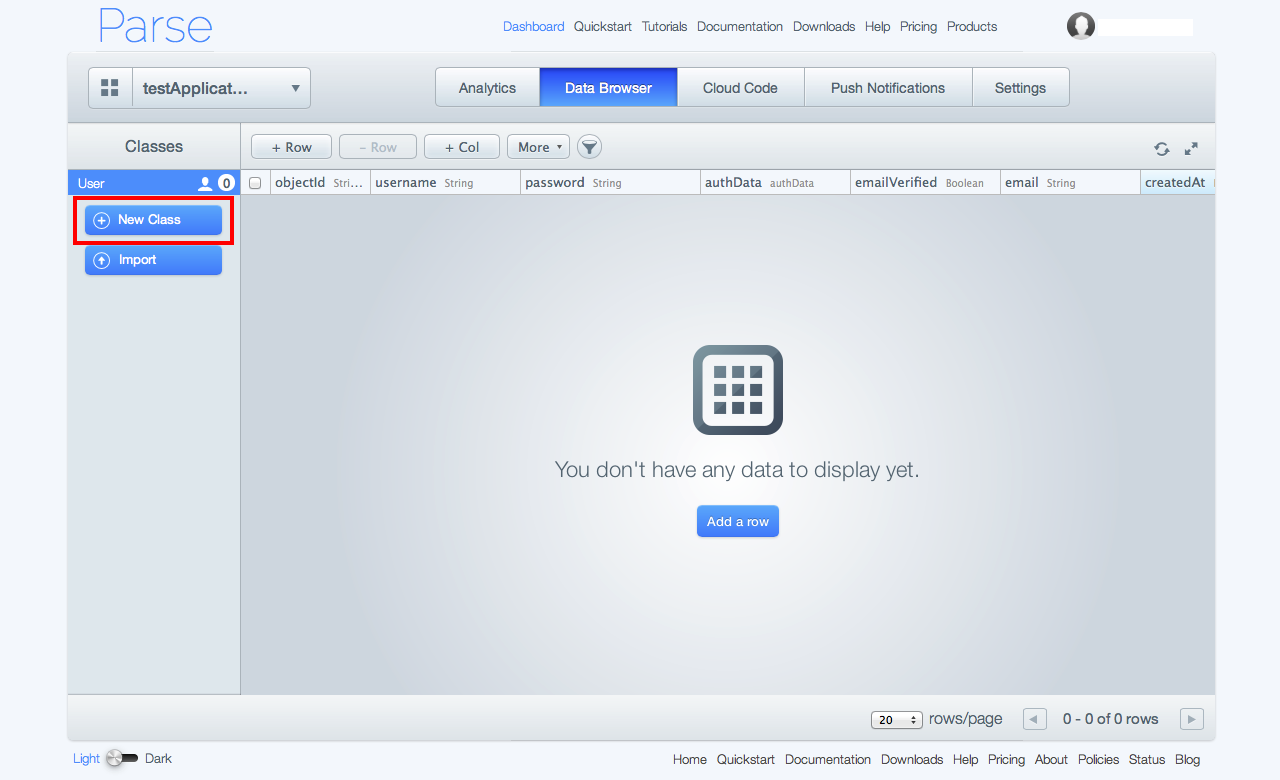The width and height of the screenshot is (1280, 780).
Task: Click the Classes sidebar heading
Action: tap(154, 146)
